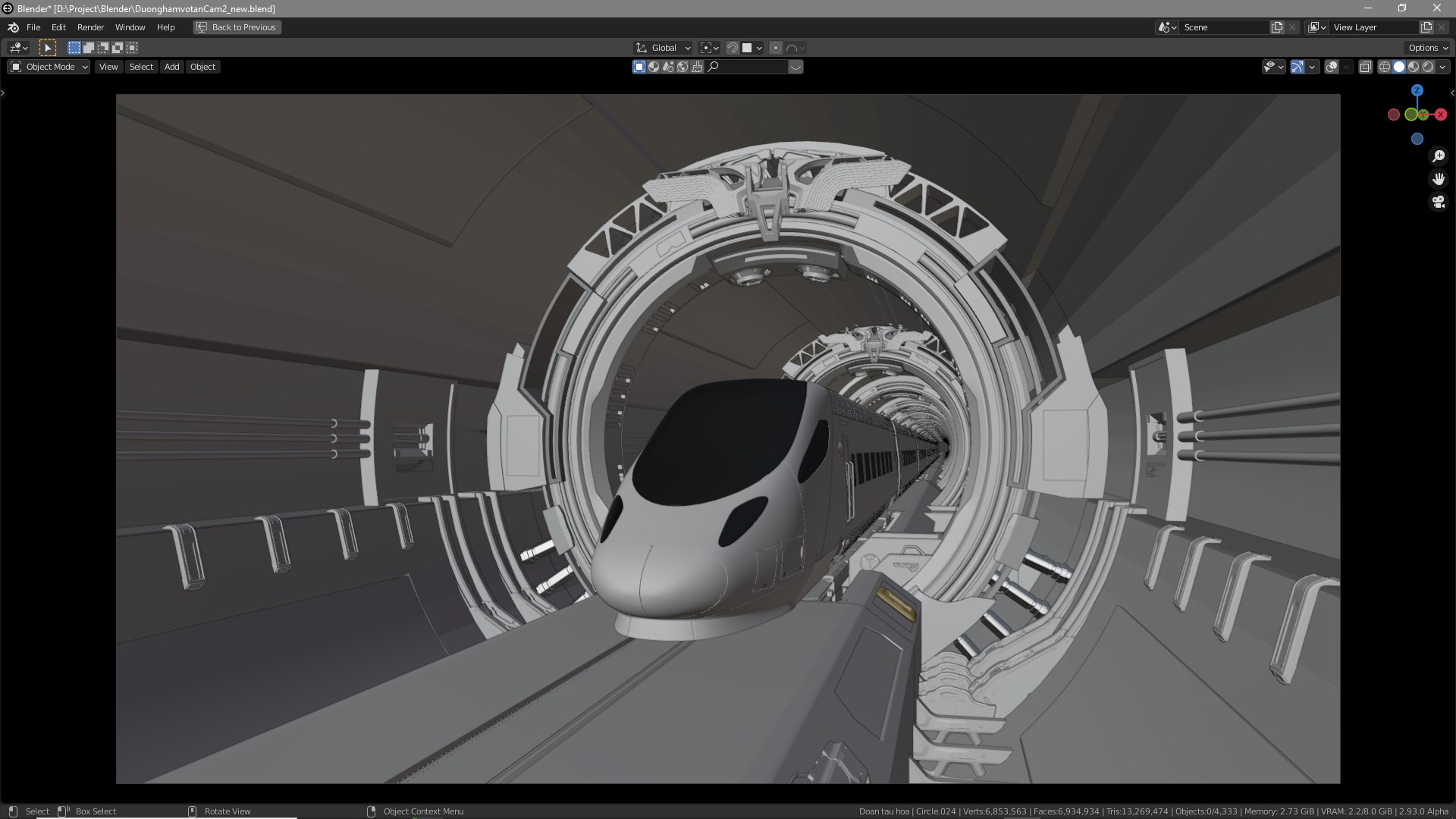Image resolution: width=1456 pixels, height=819 pixels.
Task: Switch to Wireframe viewport shading
Action: click(x=1385, y=67)
